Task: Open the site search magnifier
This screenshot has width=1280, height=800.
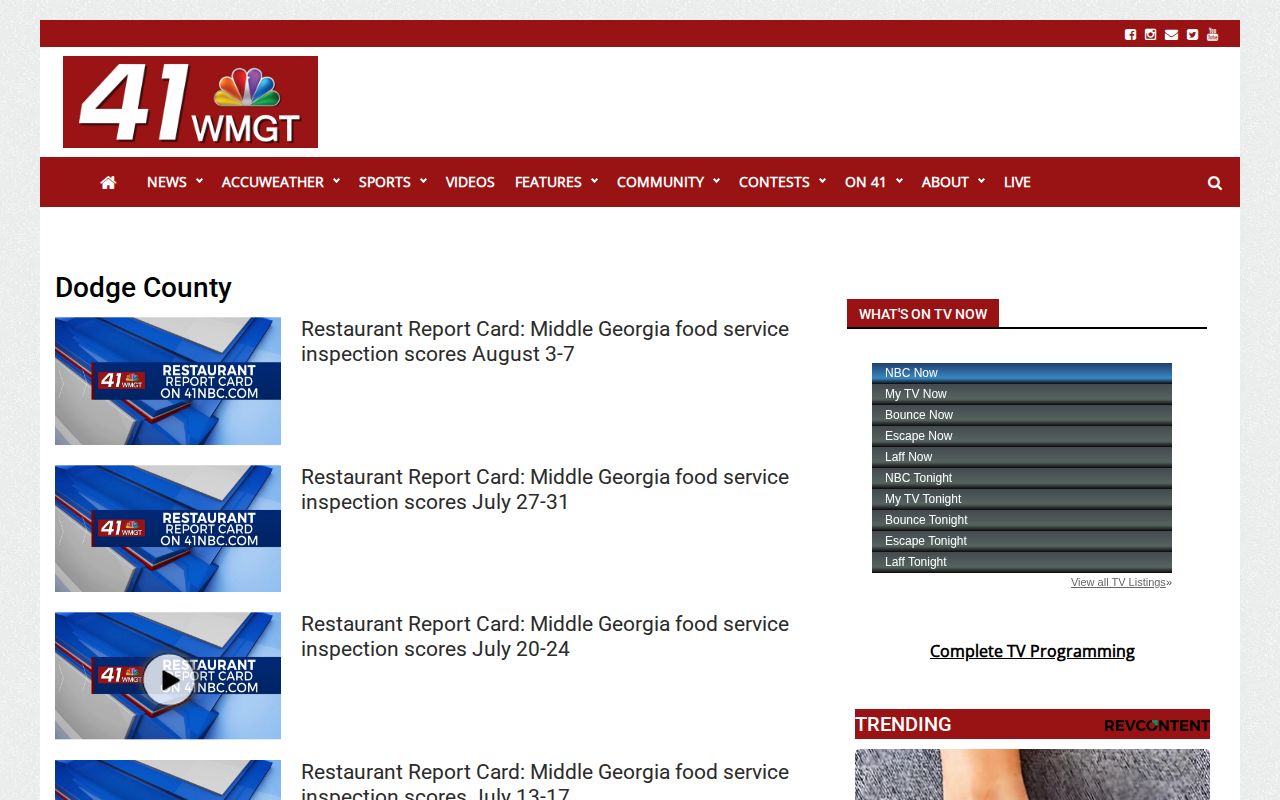Action: [1215, 183]
